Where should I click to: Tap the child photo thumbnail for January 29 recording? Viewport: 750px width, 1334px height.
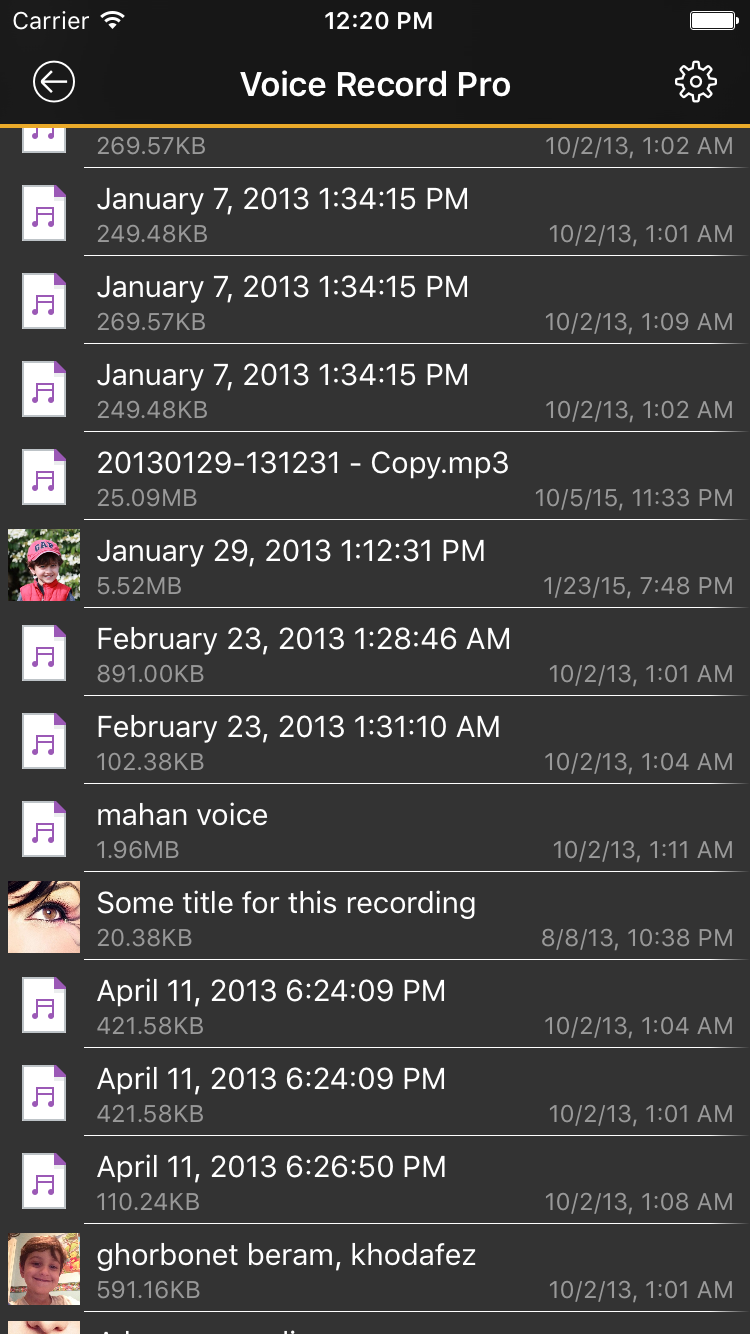pyautogui.click(x=44, y=565)
